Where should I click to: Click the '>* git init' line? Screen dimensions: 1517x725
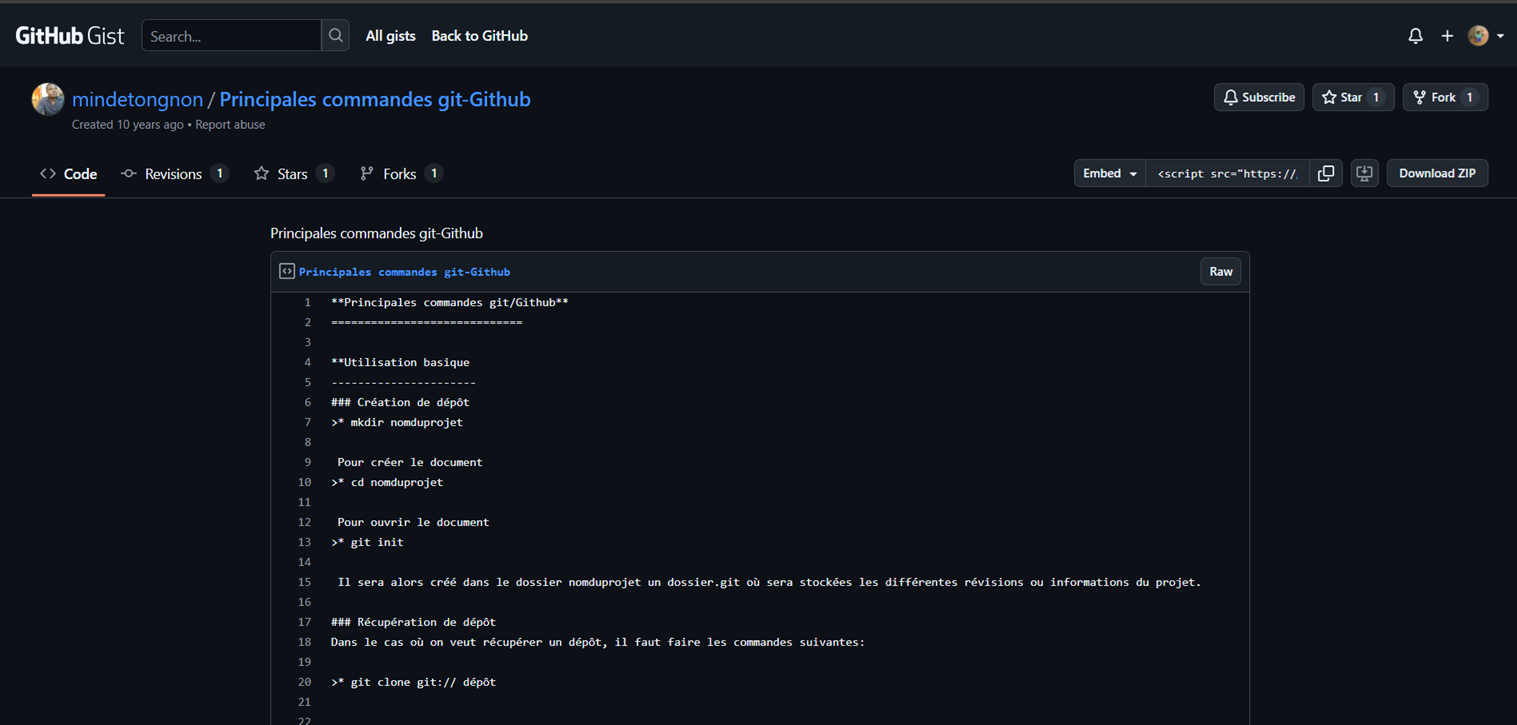pyautogui.click(x=367, y=542)
